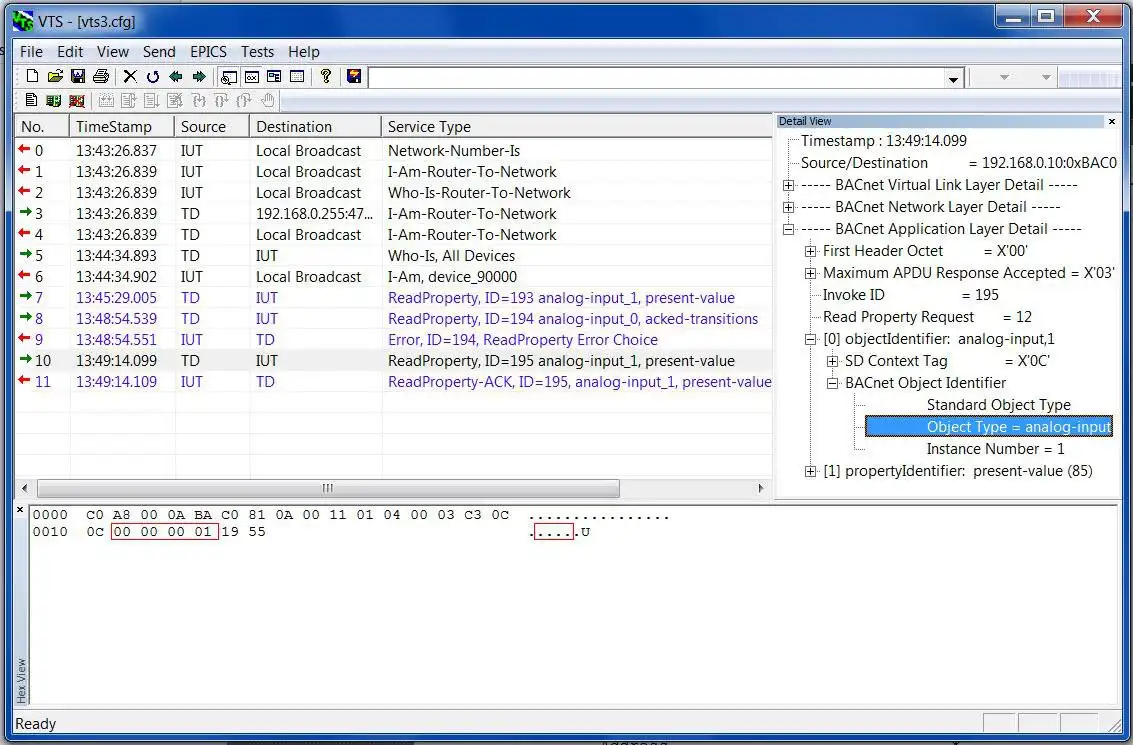Screen dimensions: 1133x745
Task: Click the window layout icon beside hex toggle
Action: pos(275,77)
